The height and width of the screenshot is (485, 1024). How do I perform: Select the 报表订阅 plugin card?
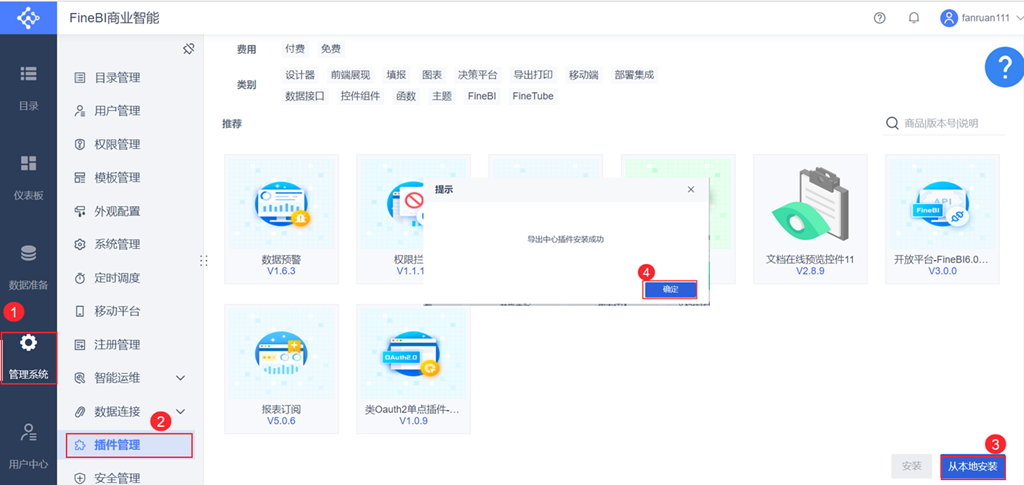tap(281, 369)
